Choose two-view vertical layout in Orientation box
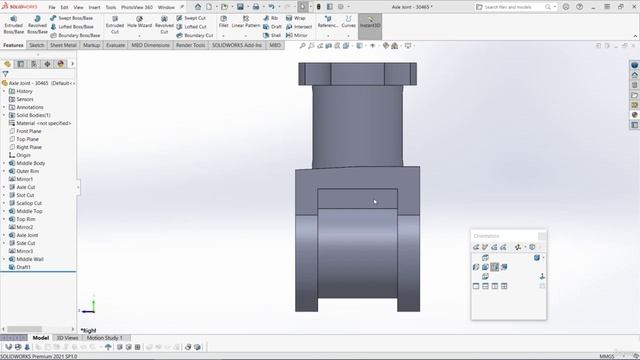The image size is (640, 360). click(x=495, y=286)
